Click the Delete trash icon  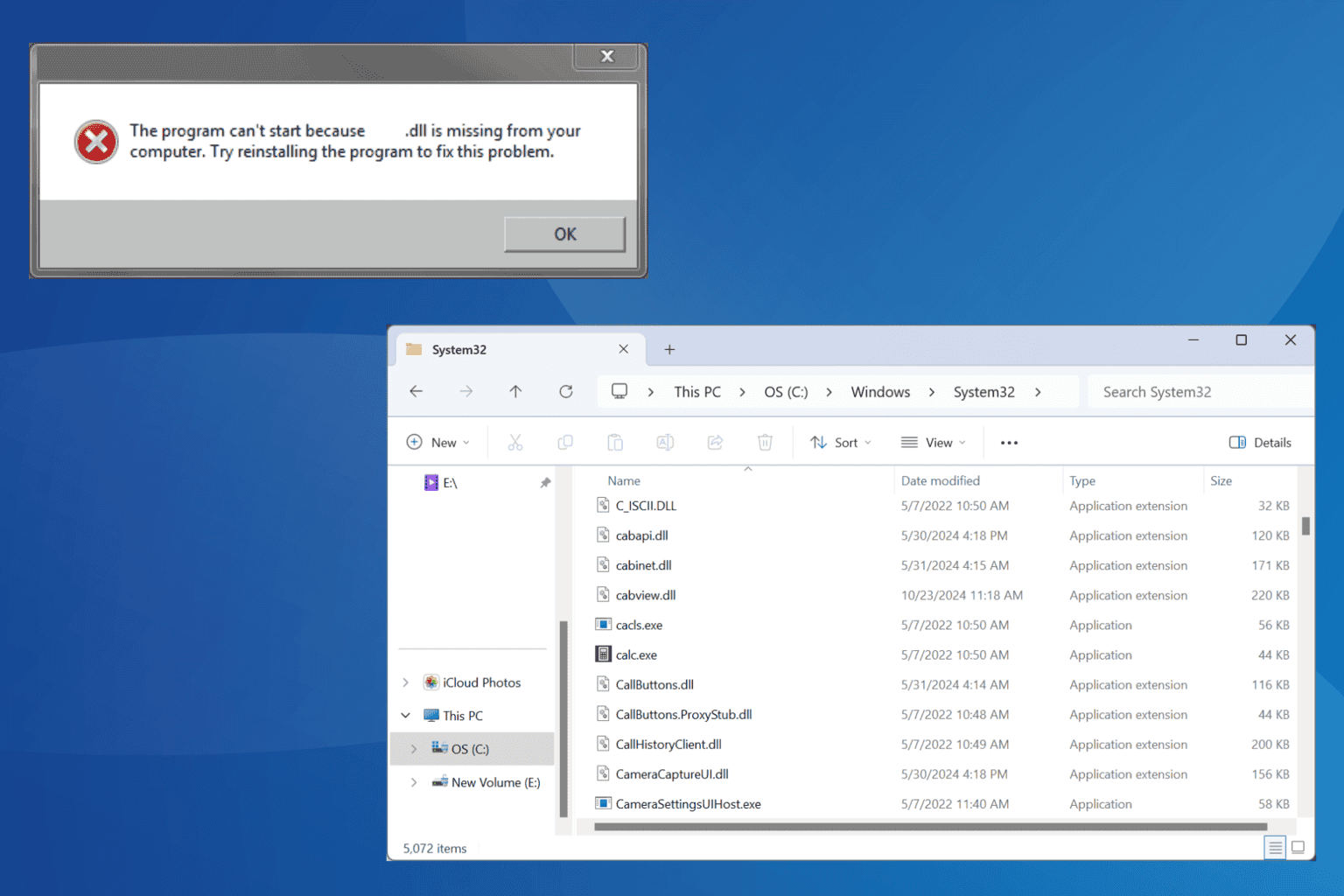765,443
